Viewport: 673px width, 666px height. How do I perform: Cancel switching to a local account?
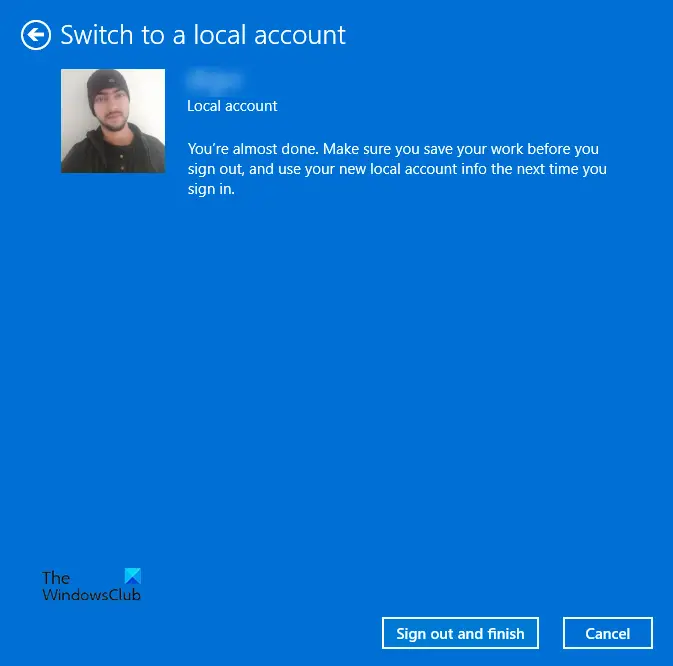607,633
